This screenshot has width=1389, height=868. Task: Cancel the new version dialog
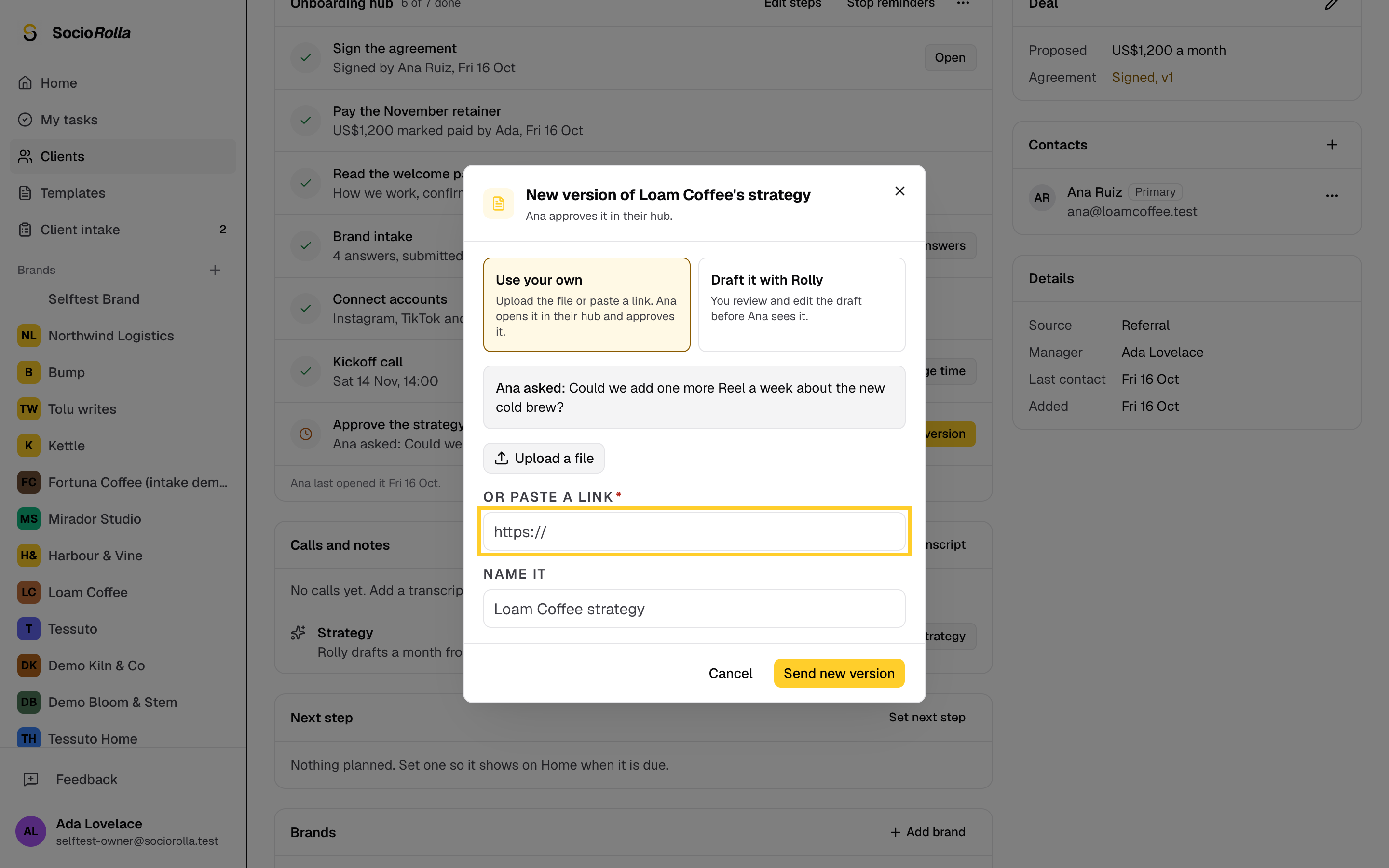pos(730,673)
